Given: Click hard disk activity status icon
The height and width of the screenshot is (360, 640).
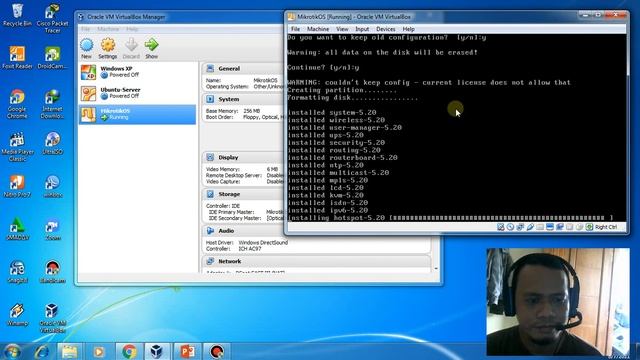Looking at the screenshot, I should [x=500, y=227].
